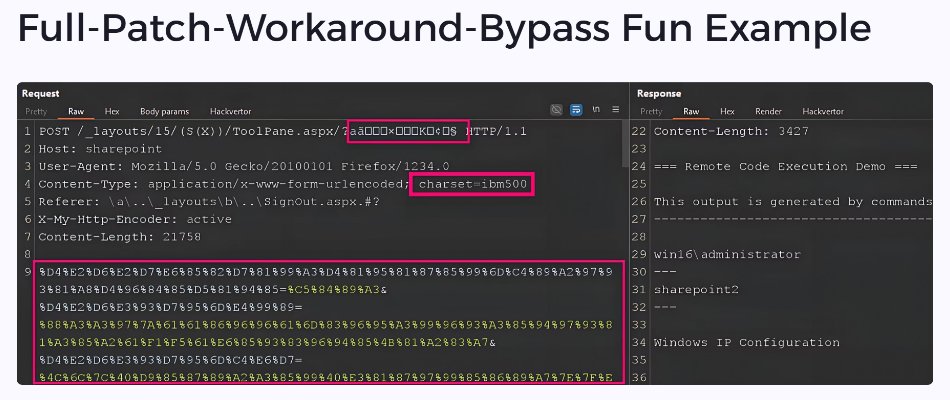Click the show \n newline characters icon
950x400 pixels.
(596, 110)
